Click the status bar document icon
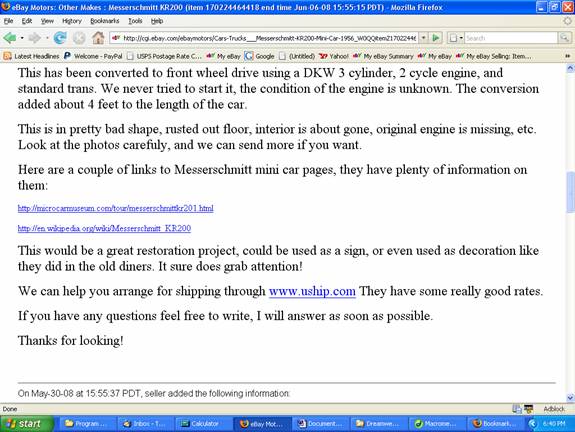The height and width of the screenshot is (432, 575). point(517,409)
